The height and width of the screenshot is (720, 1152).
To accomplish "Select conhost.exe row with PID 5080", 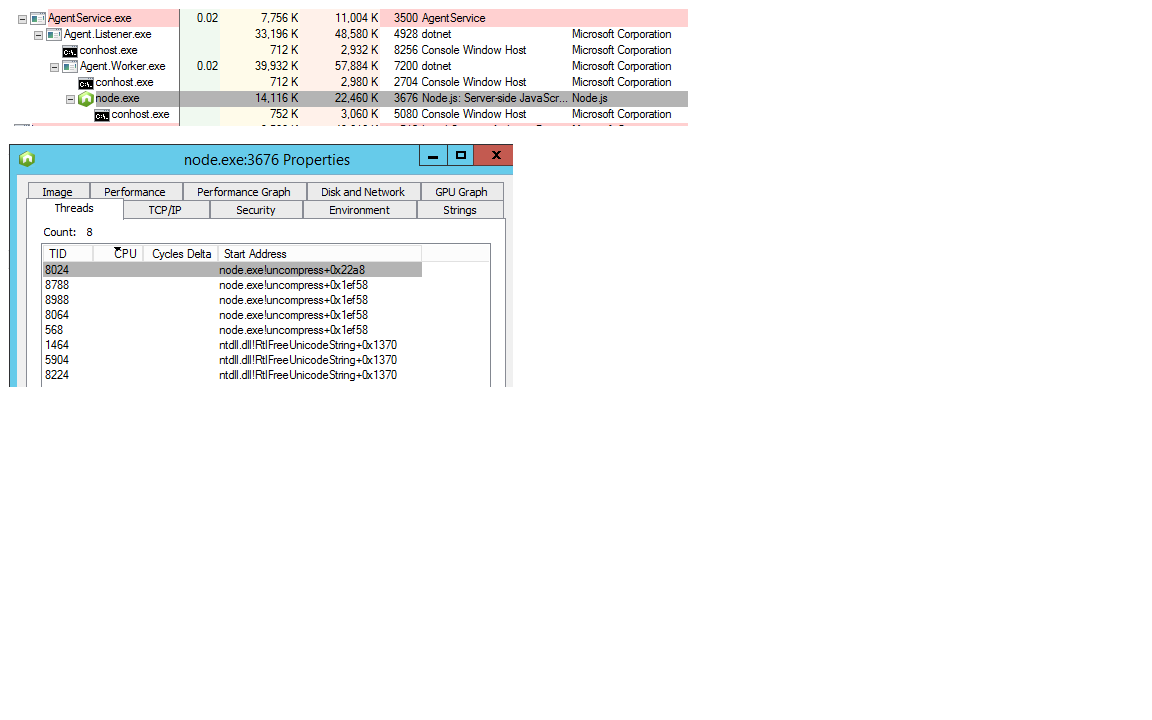I will [351, 115].
